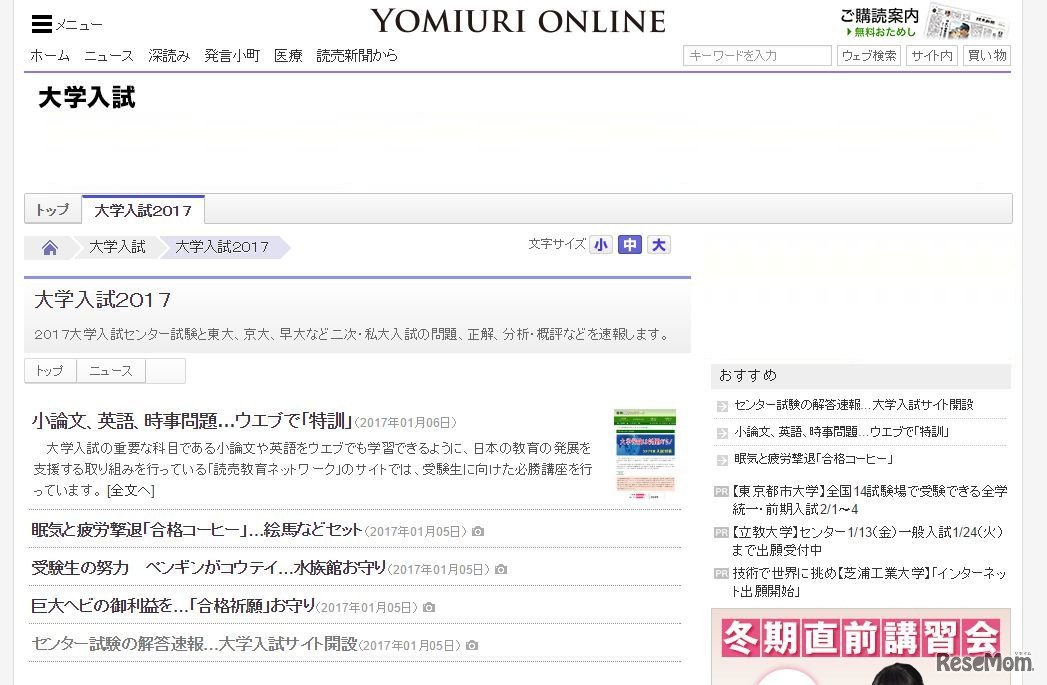The height and width of the screenshot is (685, 1047).
Task: Set text size to 大
Action: coord(659,245)
